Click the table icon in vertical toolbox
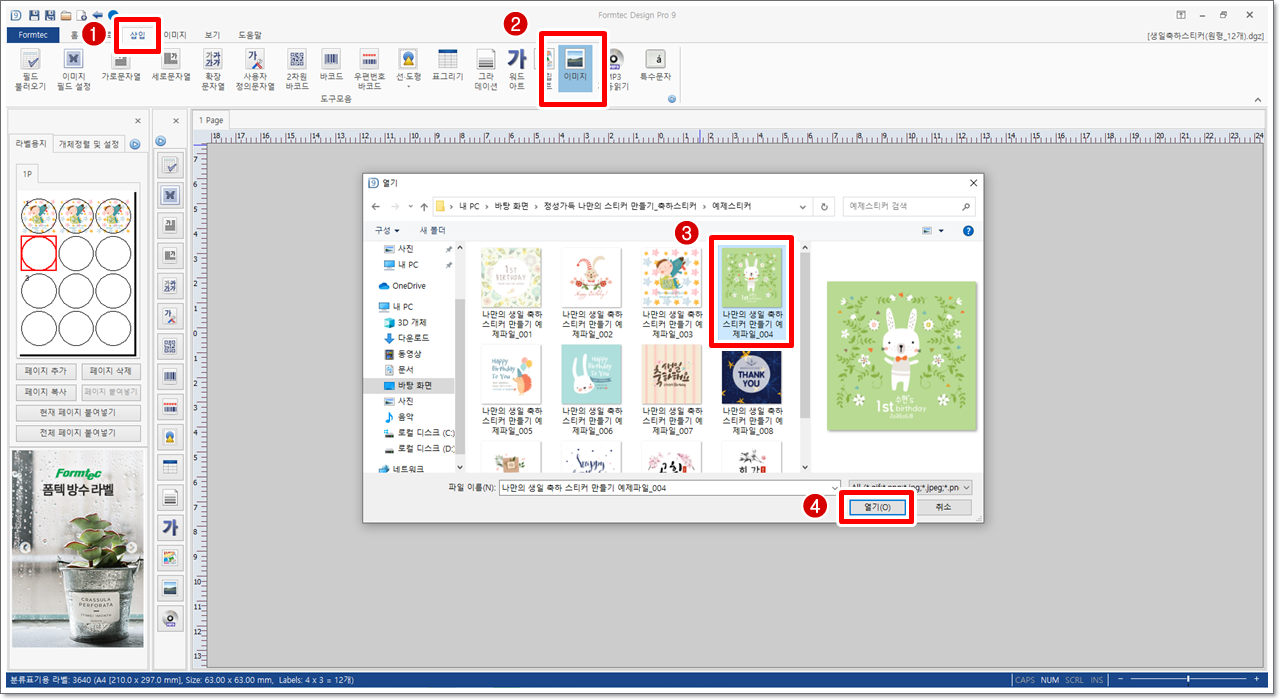 (170, 468)
